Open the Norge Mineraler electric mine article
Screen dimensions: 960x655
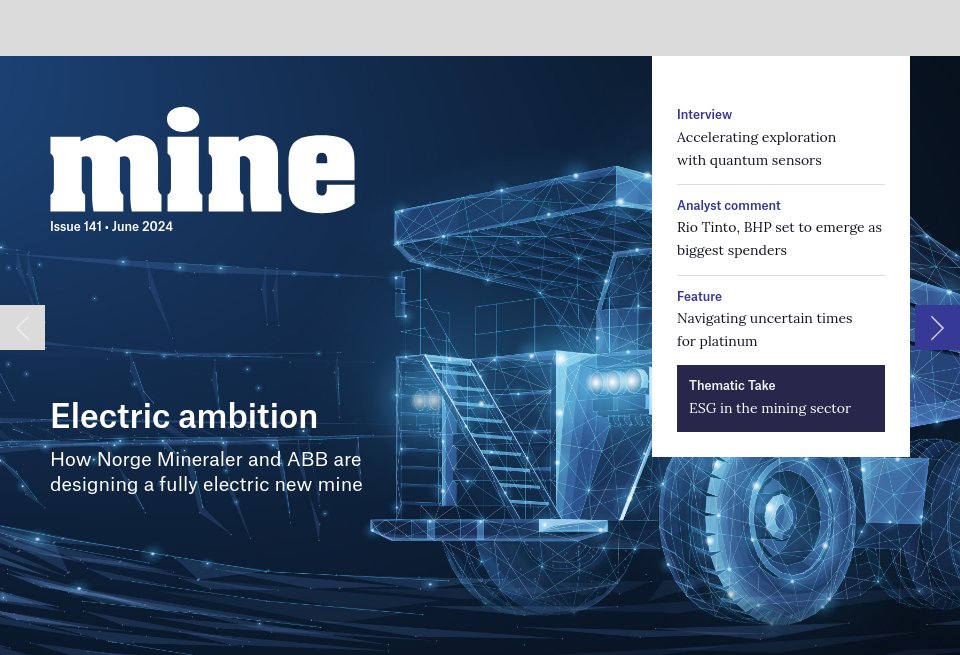point(206,471)
